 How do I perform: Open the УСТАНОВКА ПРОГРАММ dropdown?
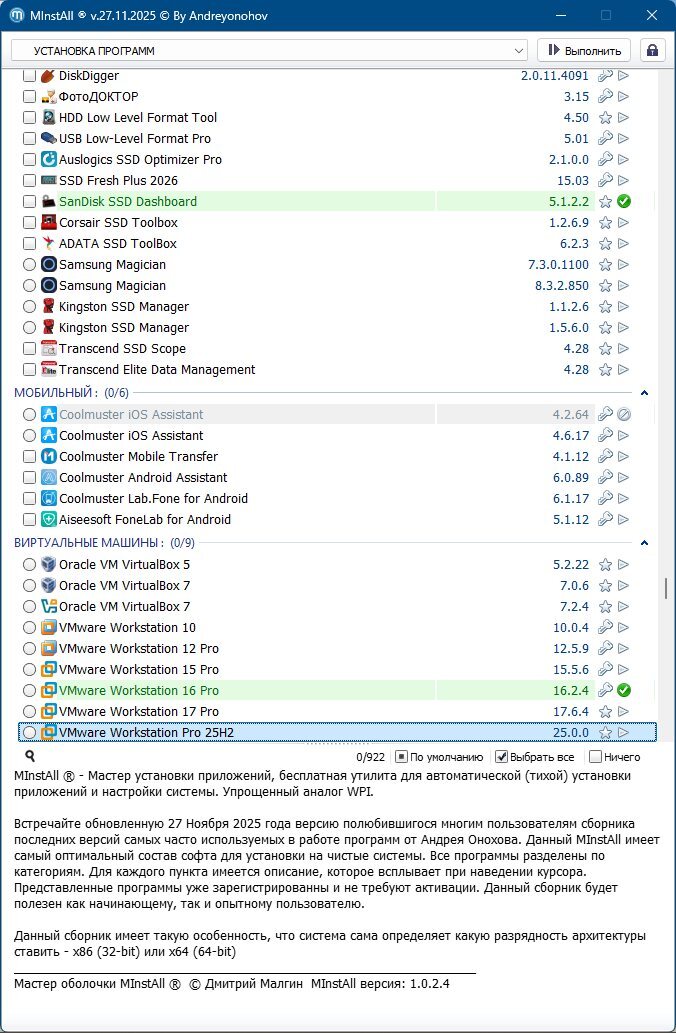[268, 50]
